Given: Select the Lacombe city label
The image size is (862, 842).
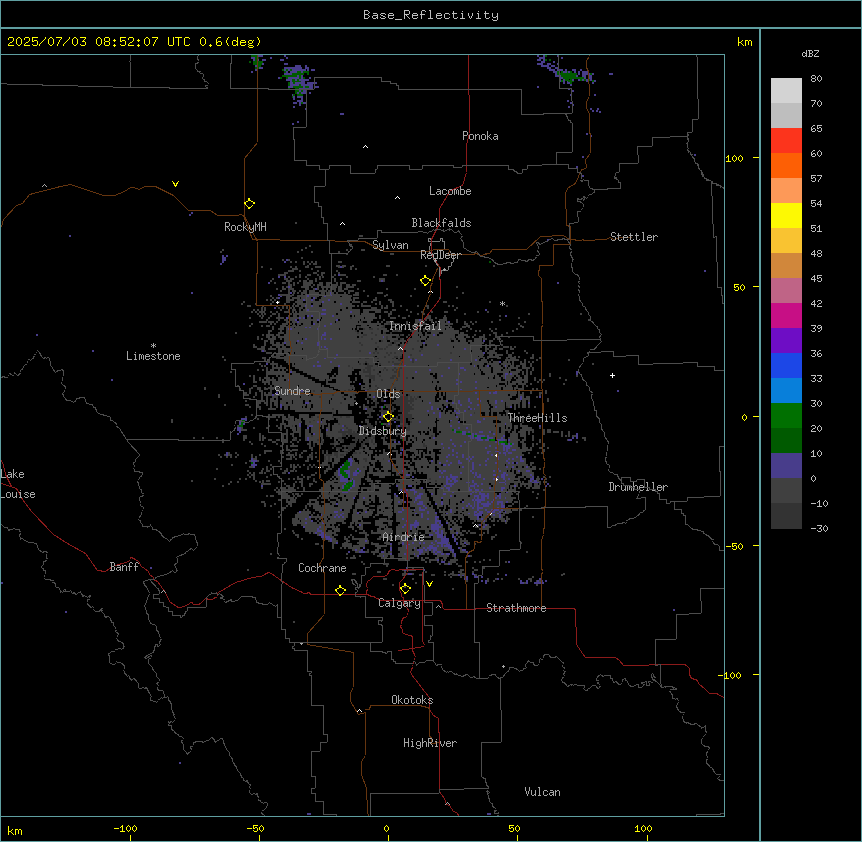Looking at the screenshot, I should pos(450,191).
